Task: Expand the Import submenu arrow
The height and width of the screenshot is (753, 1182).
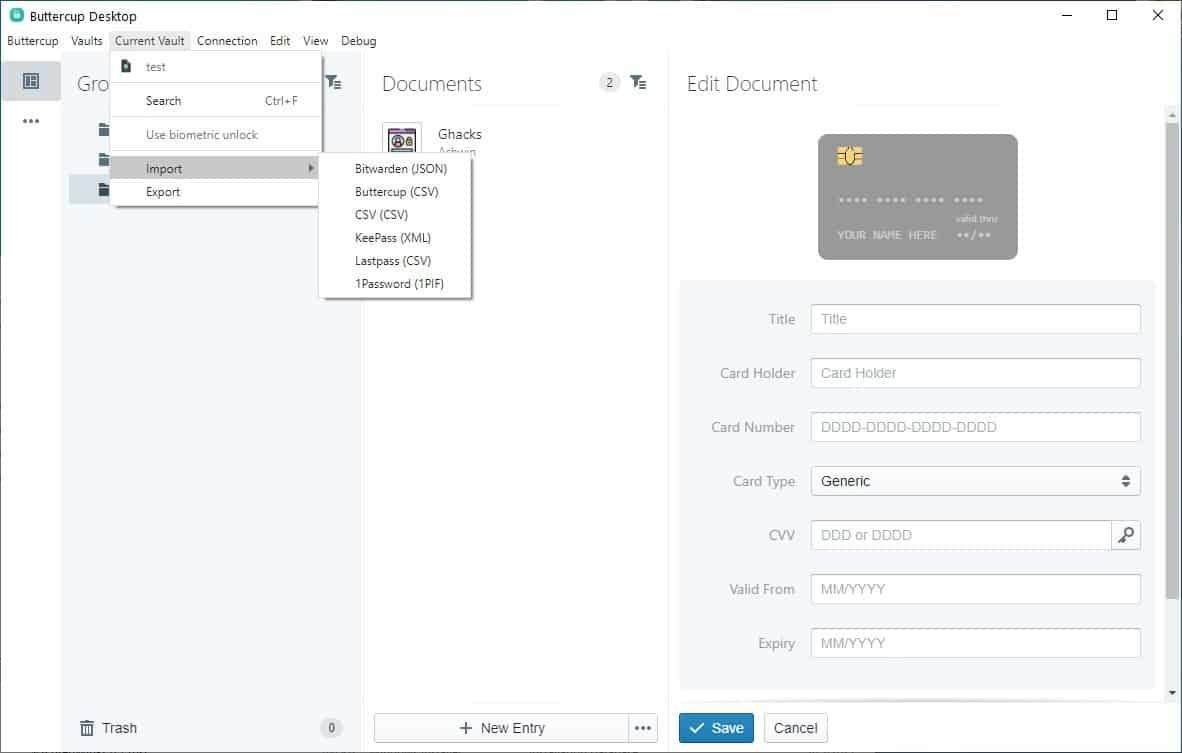Action: (311, 168)
